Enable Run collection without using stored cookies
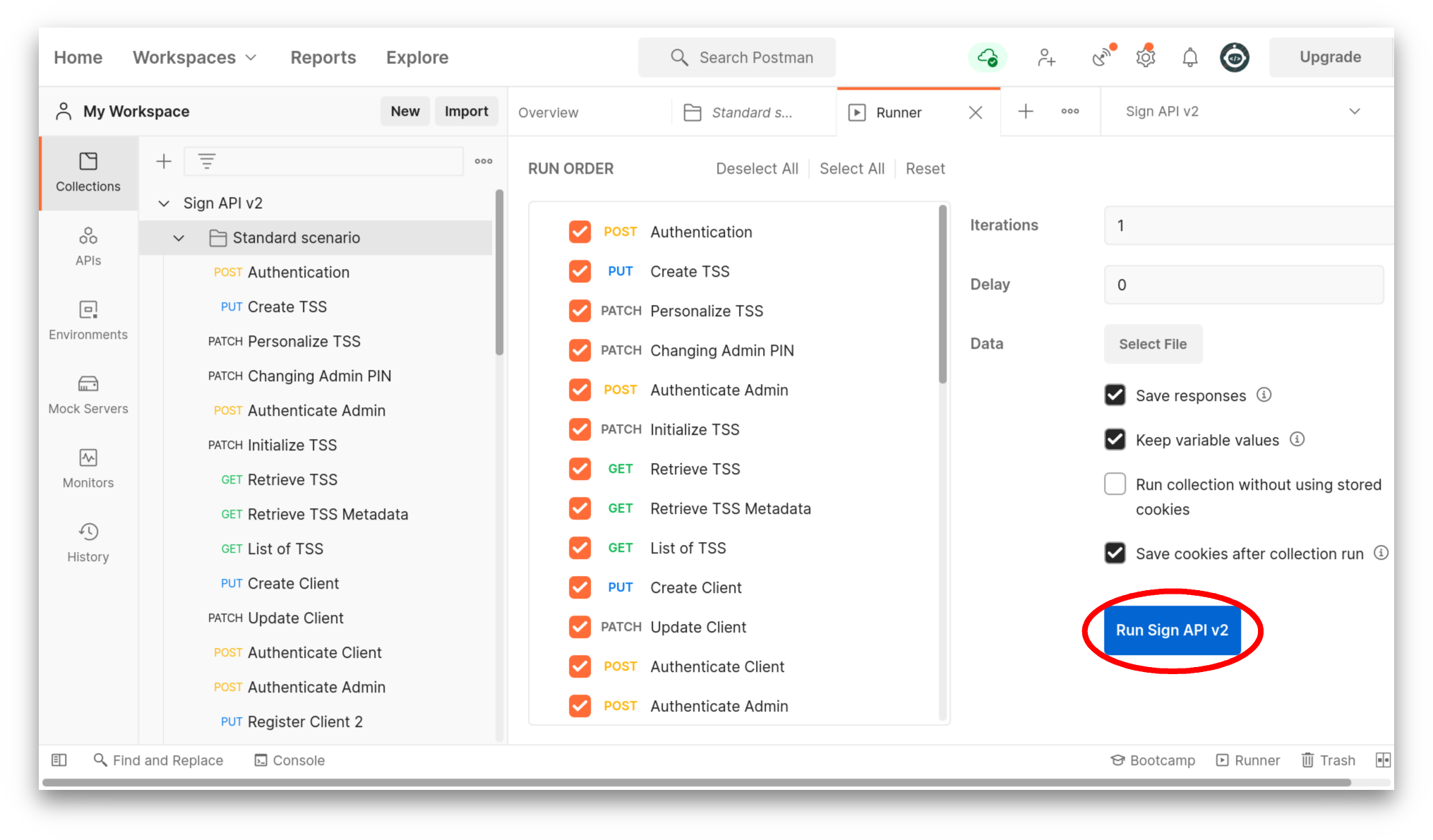Screen dimensions: 1433x840 pyautogui.click(x=1115, y=484)
